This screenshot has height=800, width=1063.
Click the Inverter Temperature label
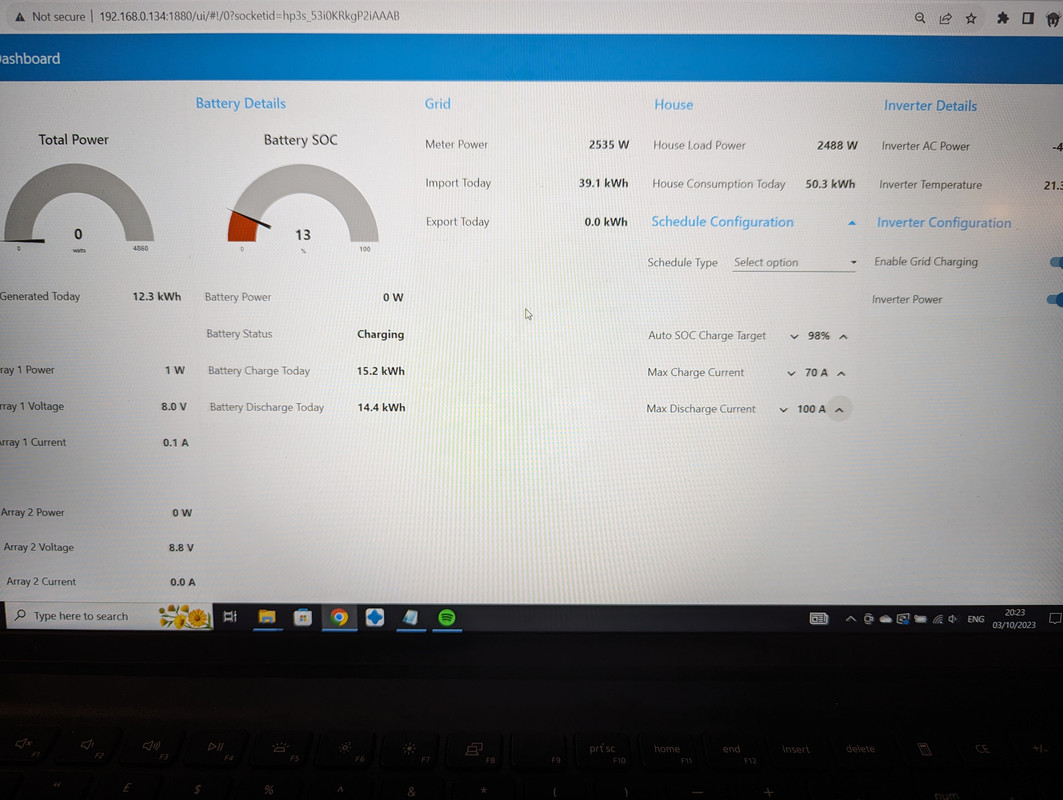click(x=930, y=184)
